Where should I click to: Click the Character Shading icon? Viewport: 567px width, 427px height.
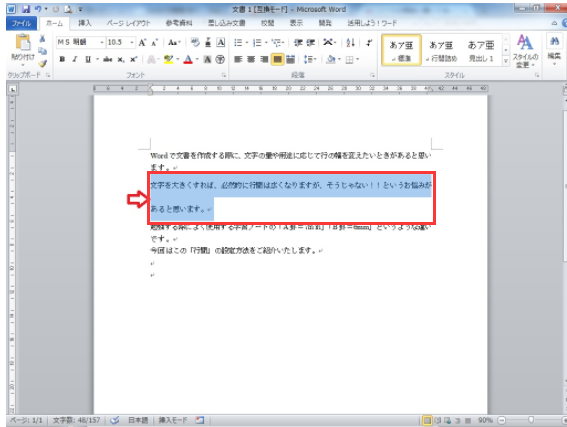tap(207, 59)
